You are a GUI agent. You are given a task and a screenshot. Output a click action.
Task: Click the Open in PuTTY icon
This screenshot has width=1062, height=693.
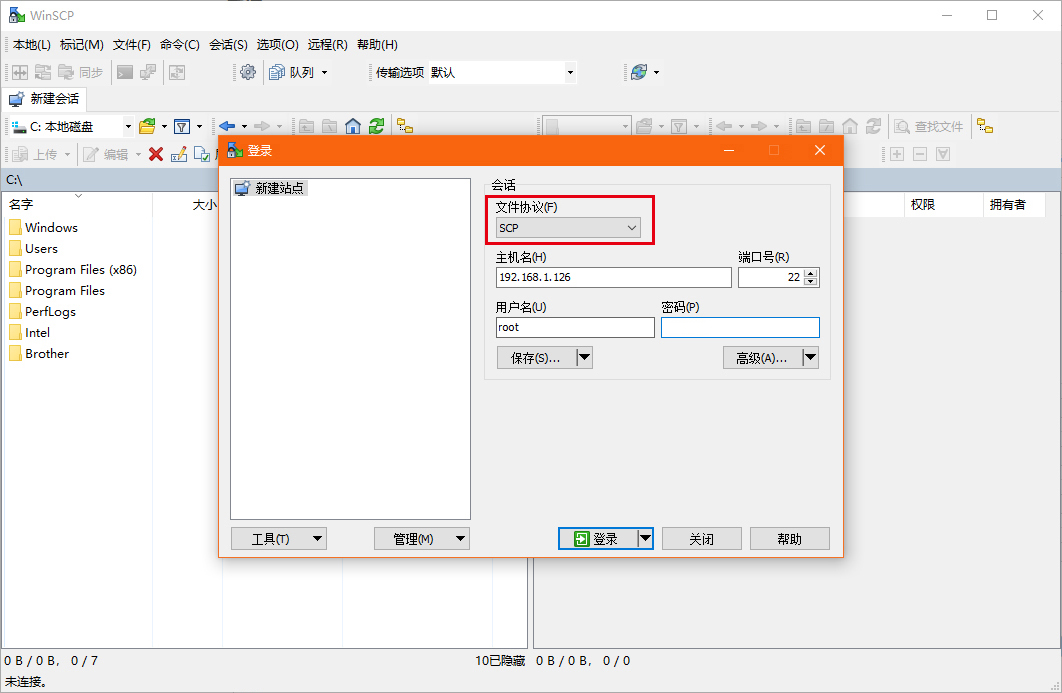(148, 72)
